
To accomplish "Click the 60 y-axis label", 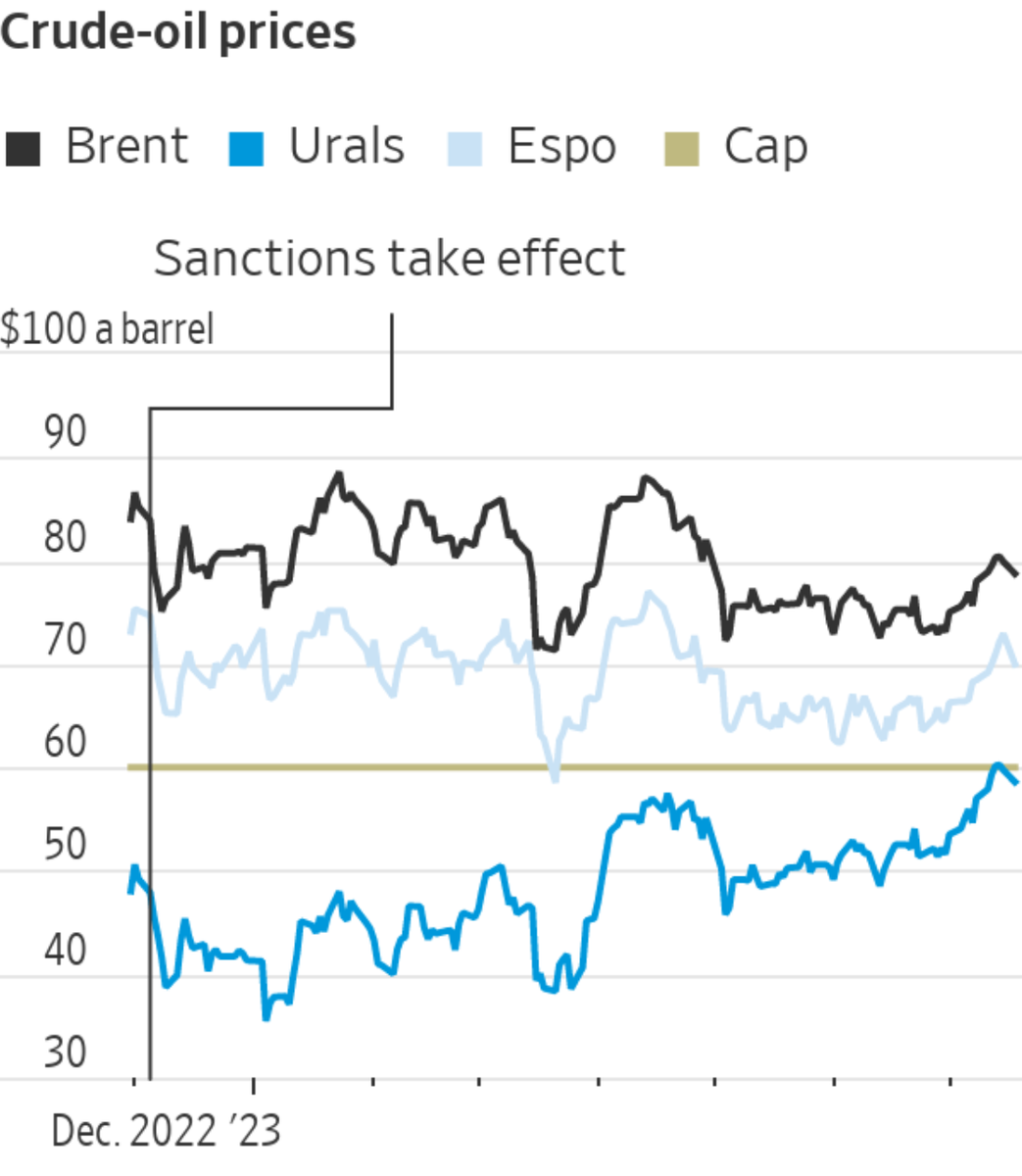I will coord(66,743).
